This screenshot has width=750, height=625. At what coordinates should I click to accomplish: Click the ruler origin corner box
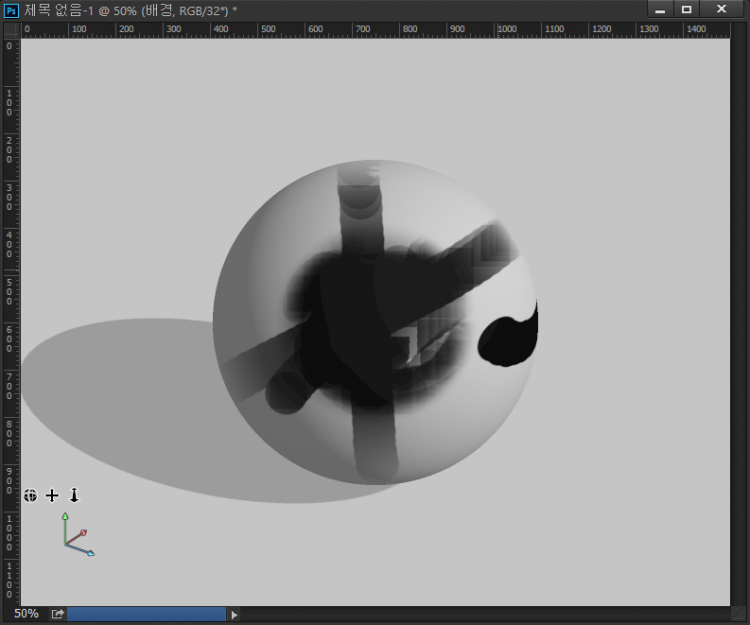11,30
